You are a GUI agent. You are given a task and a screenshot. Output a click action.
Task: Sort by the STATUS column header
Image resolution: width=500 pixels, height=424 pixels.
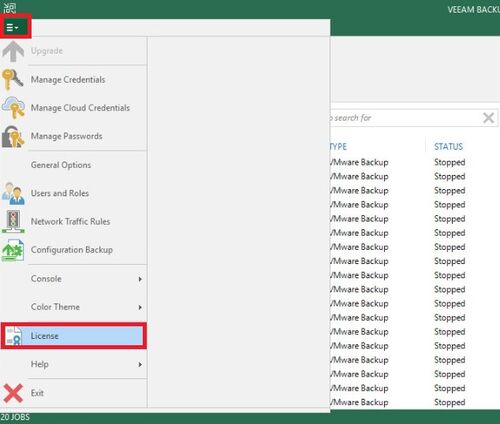pos(448,147)
